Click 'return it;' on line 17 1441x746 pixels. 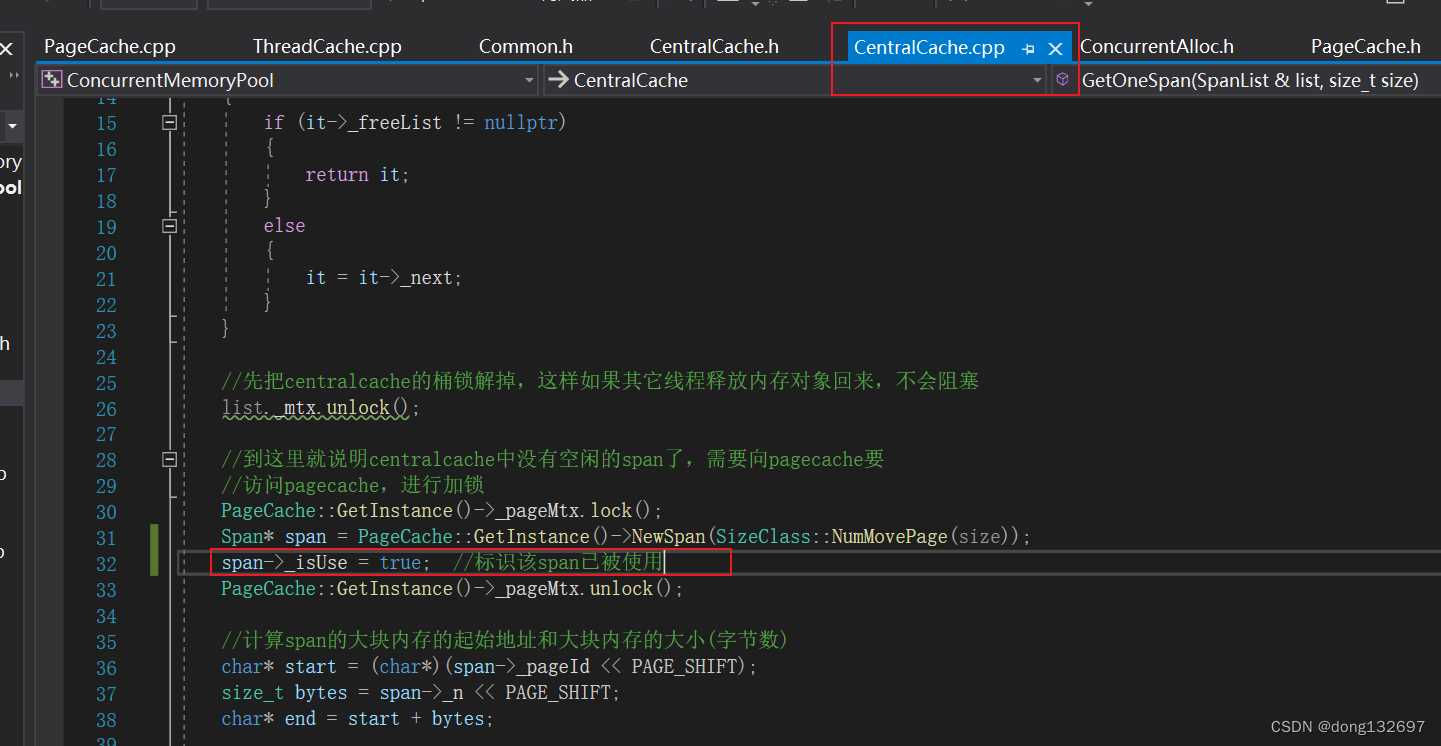(358, 174)
